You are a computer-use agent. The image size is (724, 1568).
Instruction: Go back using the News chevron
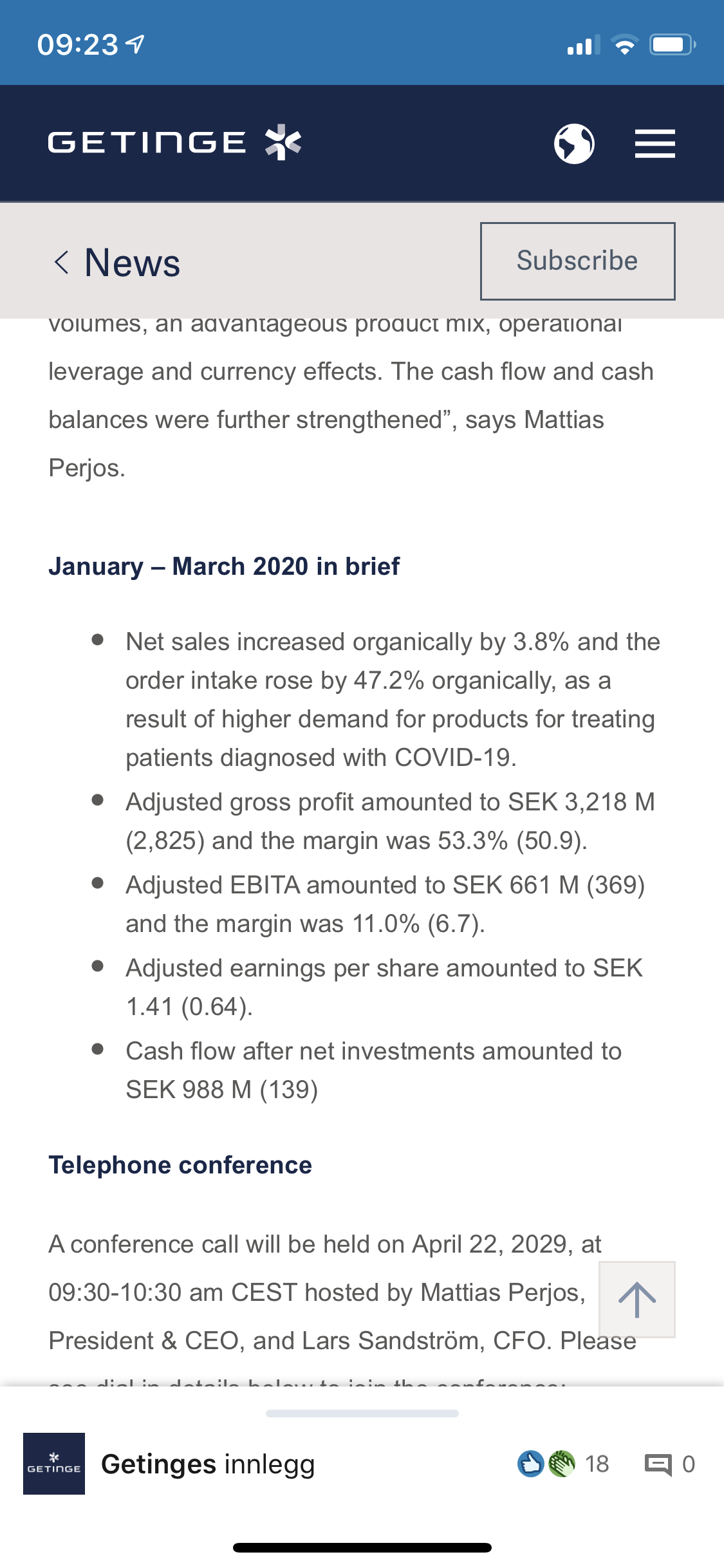tap(61, 263)
